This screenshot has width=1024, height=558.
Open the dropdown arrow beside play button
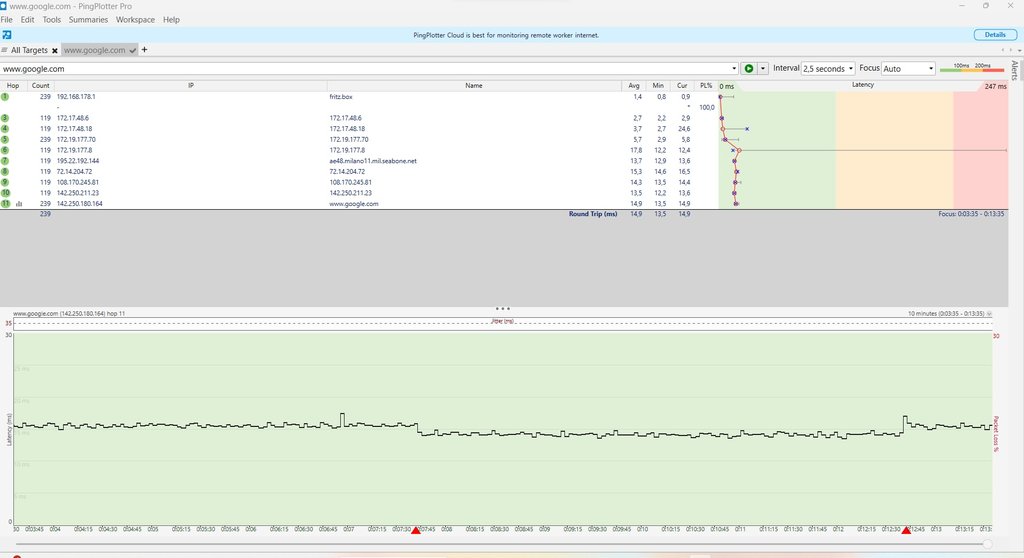[x=762, y=69]
